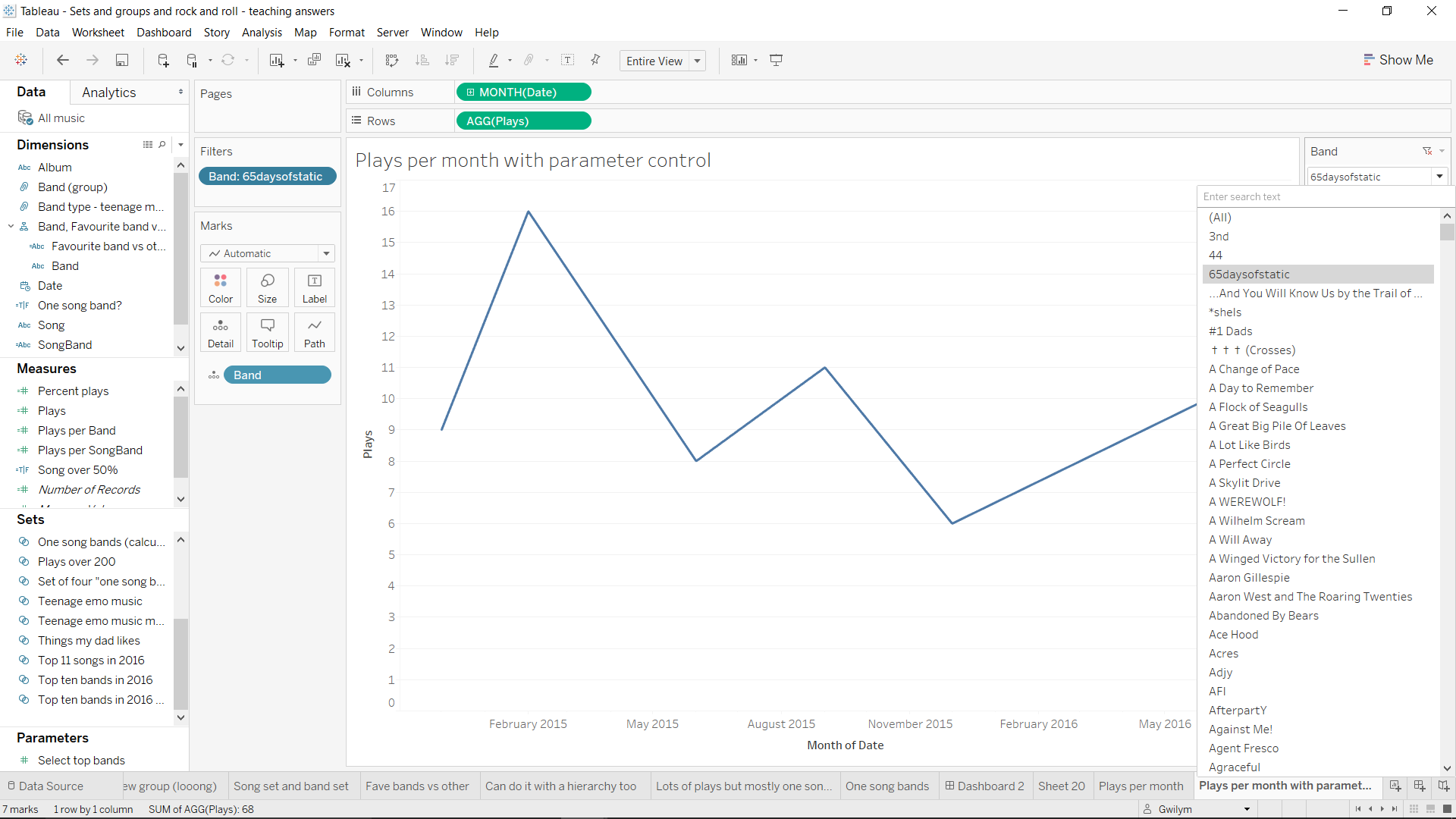Choose A Perfect Circle in filter list
The height and width of the screenshot is (819, 1456).
pyautogui.click(x=1249, y=464)
